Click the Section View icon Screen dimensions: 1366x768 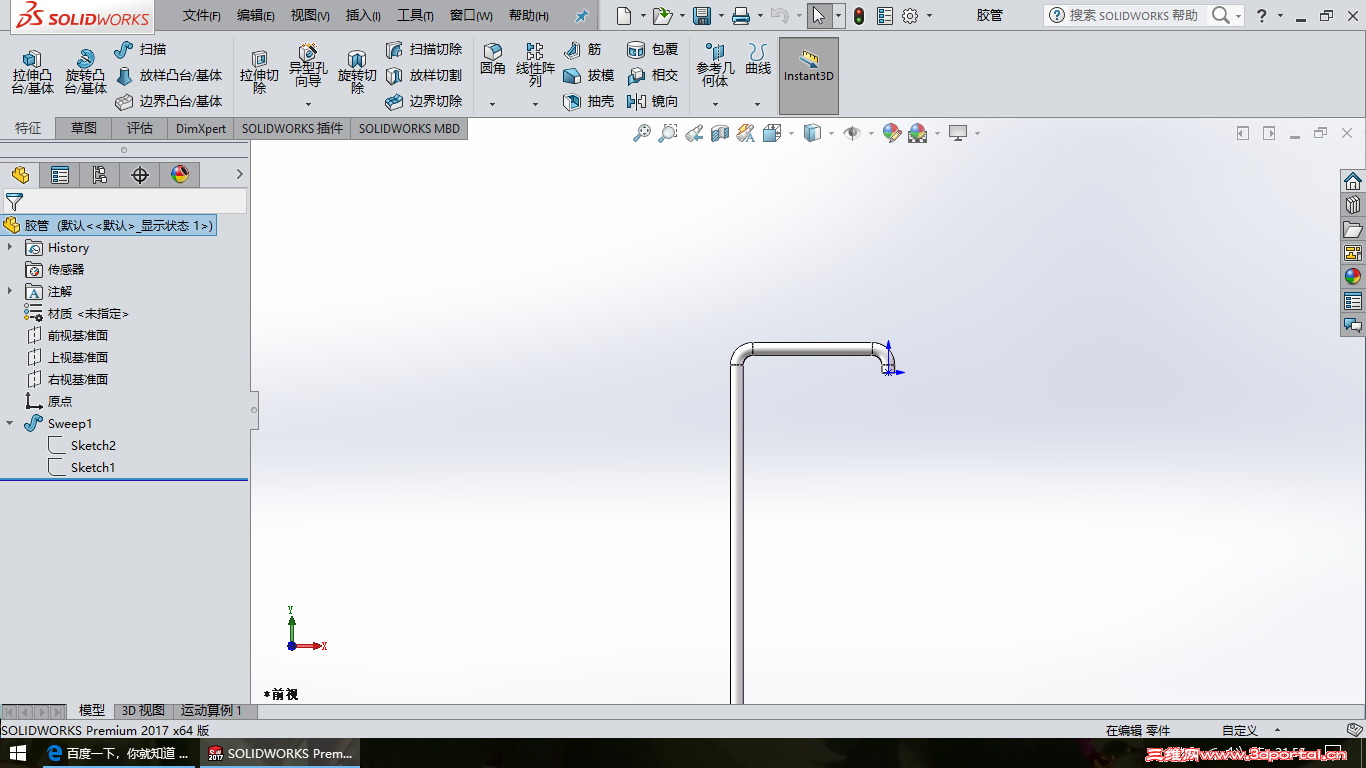pyautogui.click(x=720, y=133)
